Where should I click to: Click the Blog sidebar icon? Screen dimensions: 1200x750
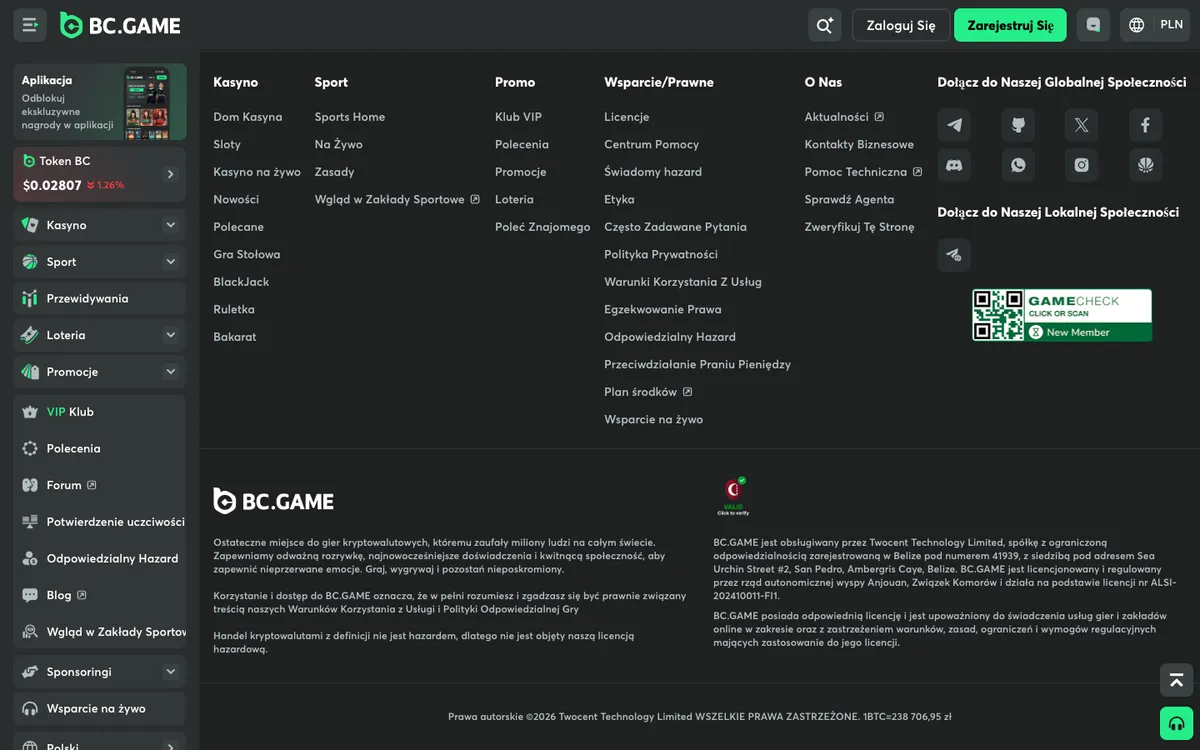[30, 595]
